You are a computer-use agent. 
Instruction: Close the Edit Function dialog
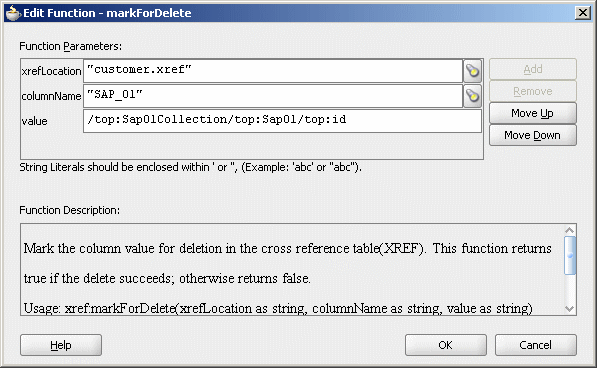click(x=583, y=13)
